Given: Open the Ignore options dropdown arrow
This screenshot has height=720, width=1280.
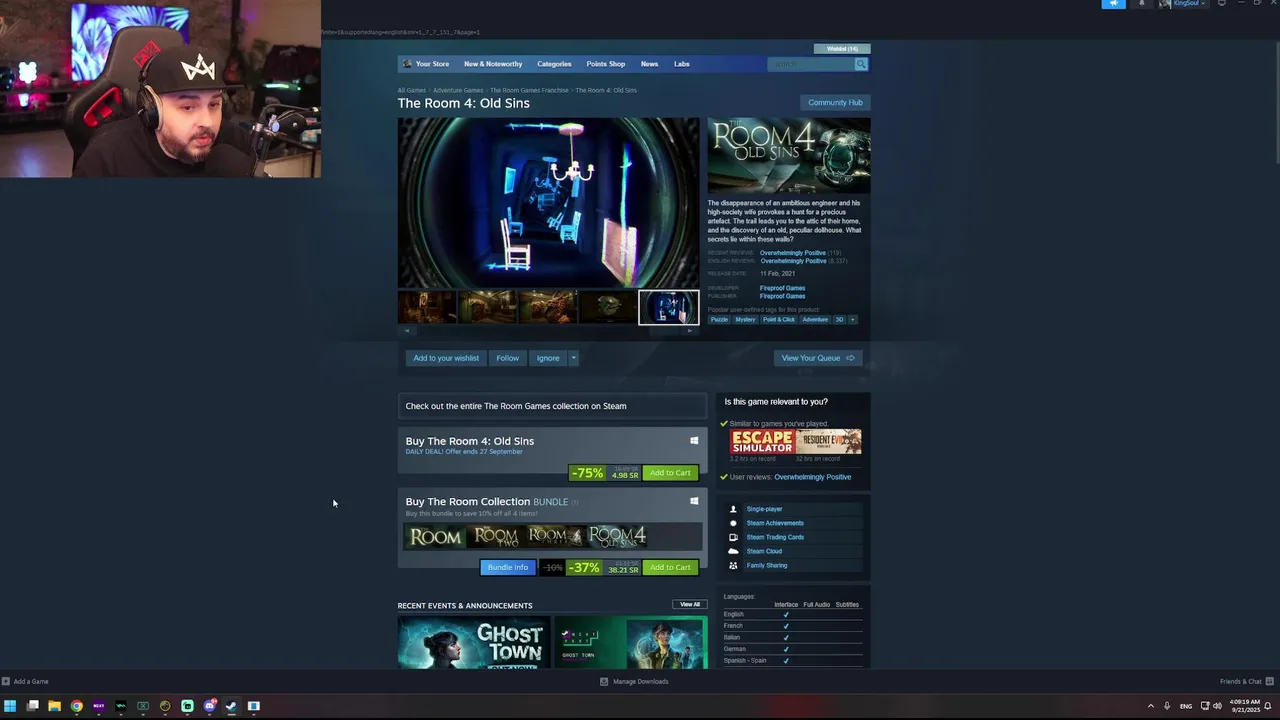Looking at the screenshot, I should pyautogui.click(x=573, y=358).
